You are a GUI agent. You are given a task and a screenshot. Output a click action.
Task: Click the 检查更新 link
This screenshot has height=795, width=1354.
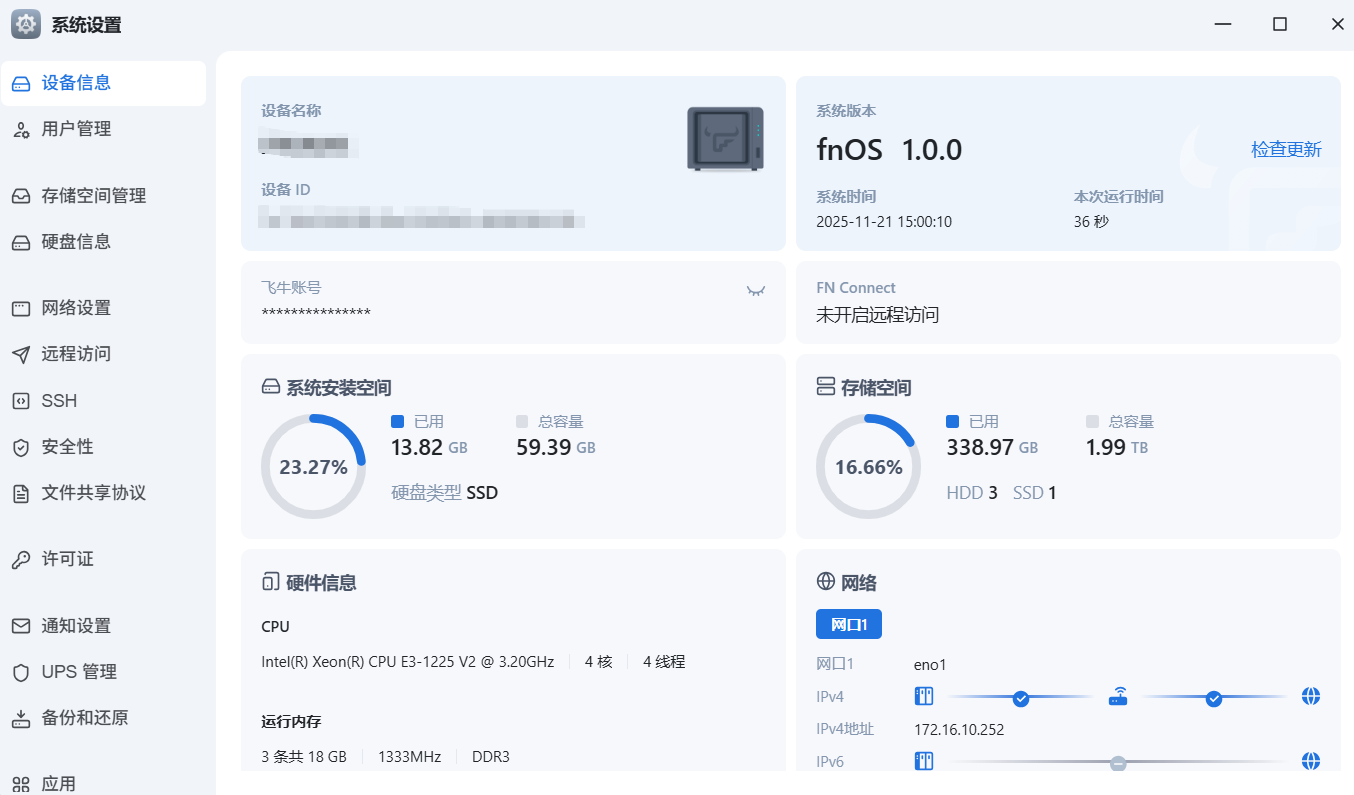1286,150
